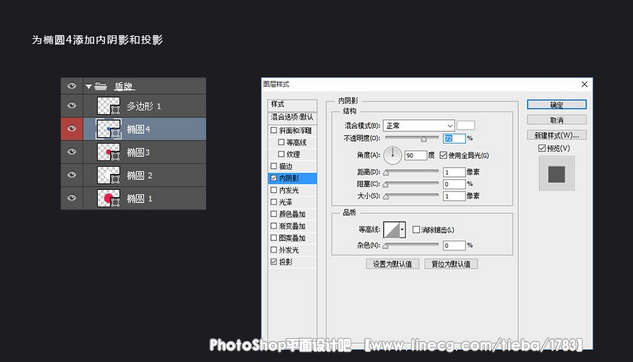Viewport: 633px width, 362px height.
Task: Click the 质感 group folder icon
Action: click(101, 86)
